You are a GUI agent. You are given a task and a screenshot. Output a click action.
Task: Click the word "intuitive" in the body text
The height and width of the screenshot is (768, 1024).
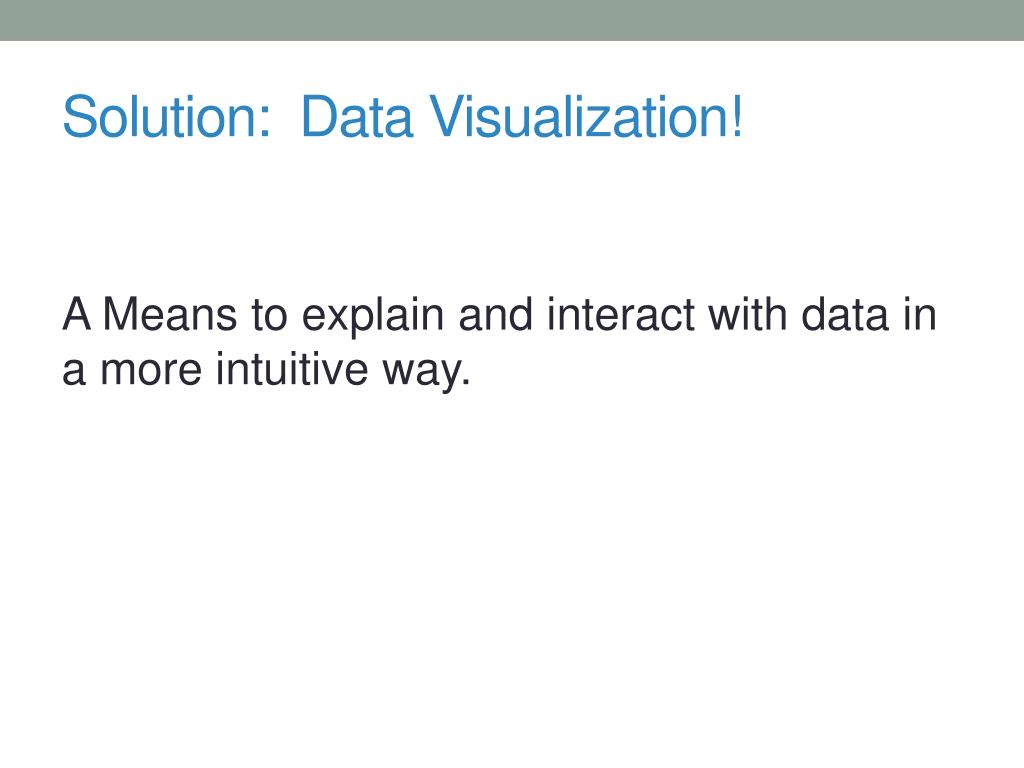(x=275, y=372)
